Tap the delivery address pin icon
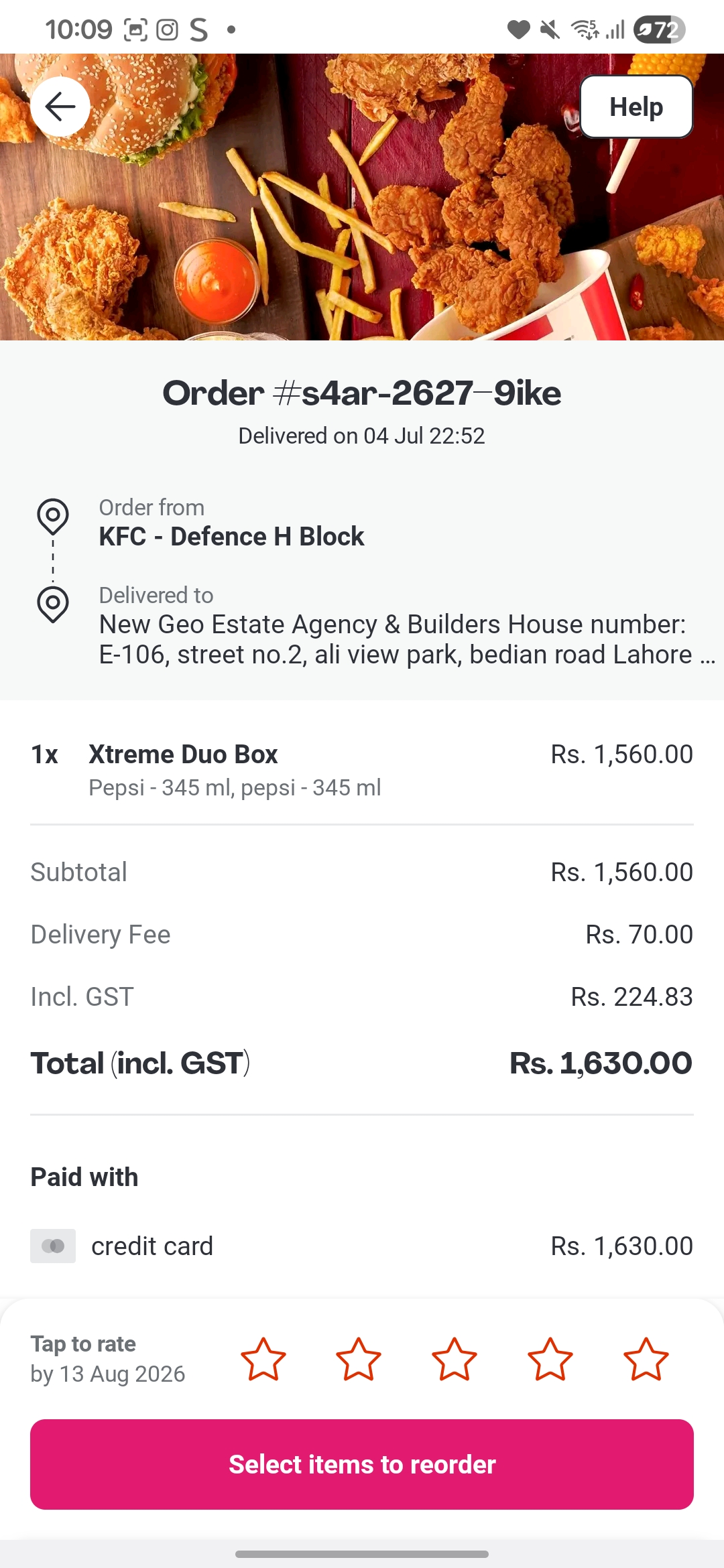 pyautogui.click(x=53, y=604)
